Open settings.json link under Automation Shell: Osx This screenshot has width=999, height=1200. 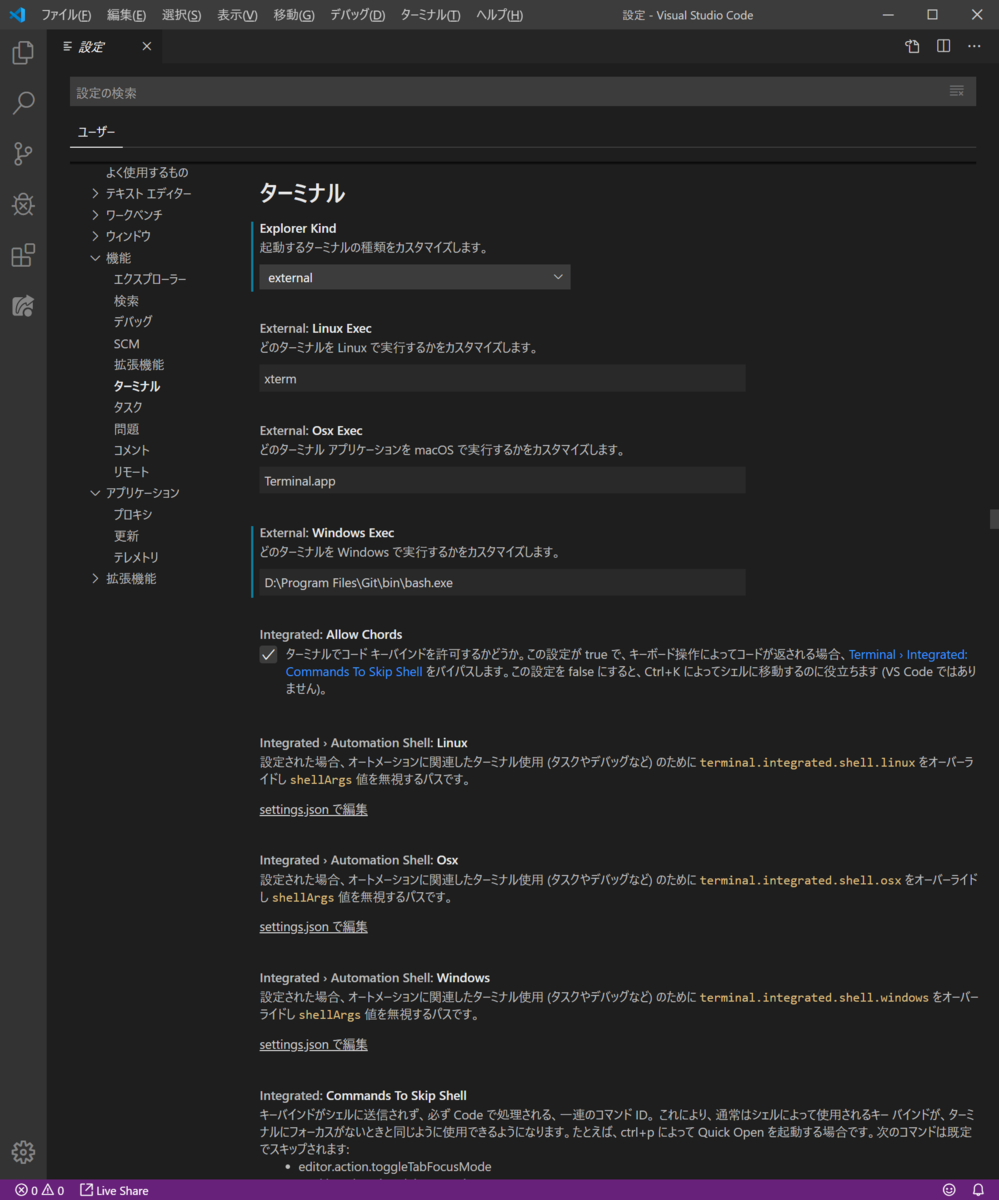point(313,927)
